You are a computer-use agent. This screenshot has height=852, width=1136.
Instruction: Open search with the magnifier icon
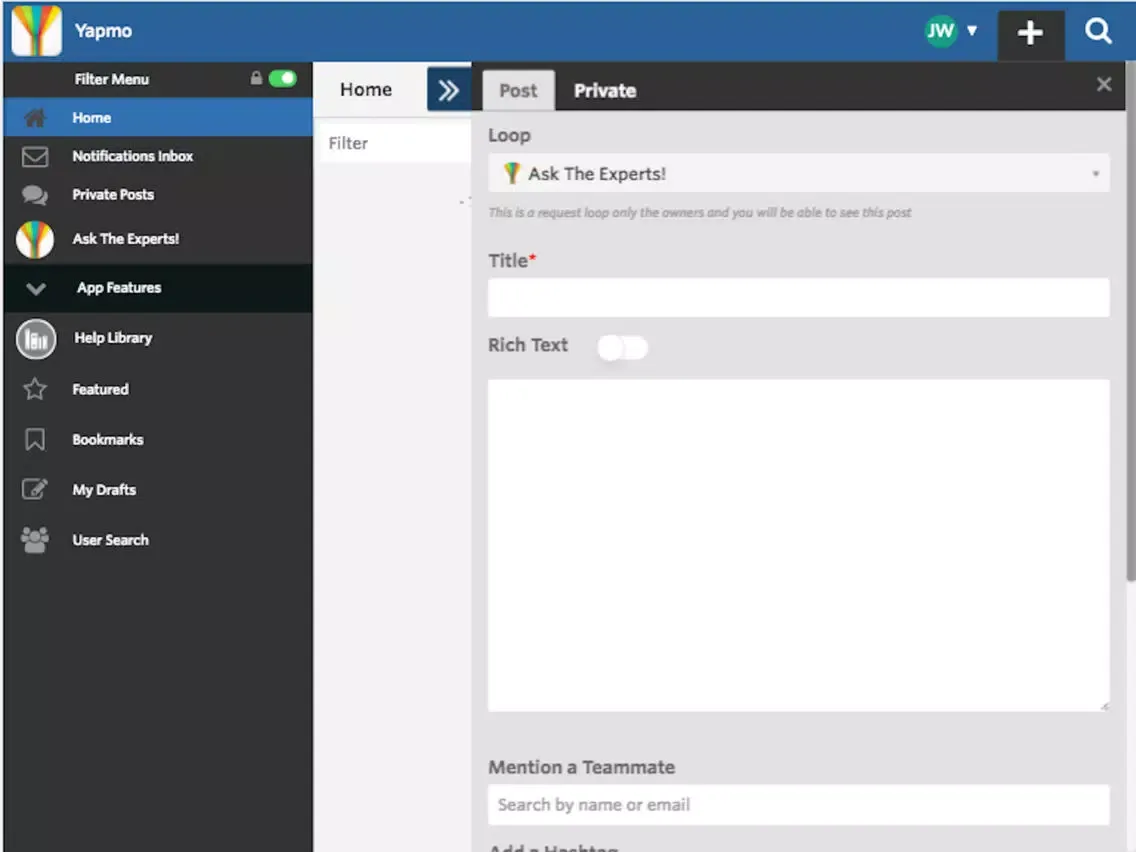[x=1098, y=31]
